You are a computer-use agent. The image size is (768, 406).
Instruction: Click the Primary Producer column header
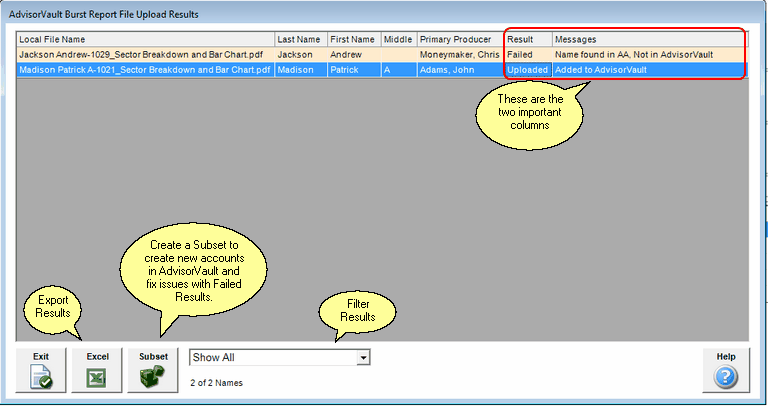(461, 39)
